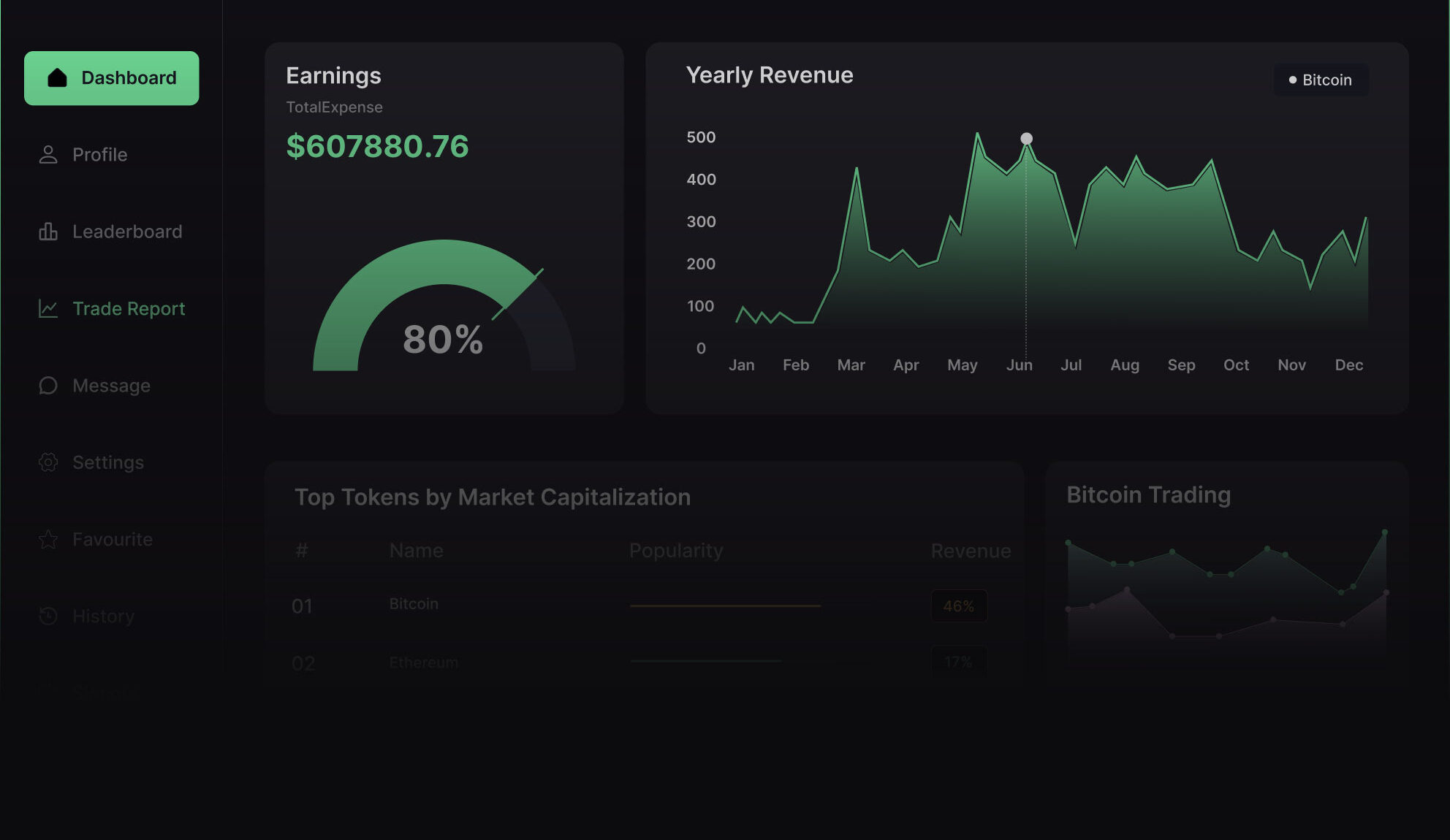Sort by the Popularity column header
The width and height of the screenshot is (1450, 840).
(x=676, y=551)
